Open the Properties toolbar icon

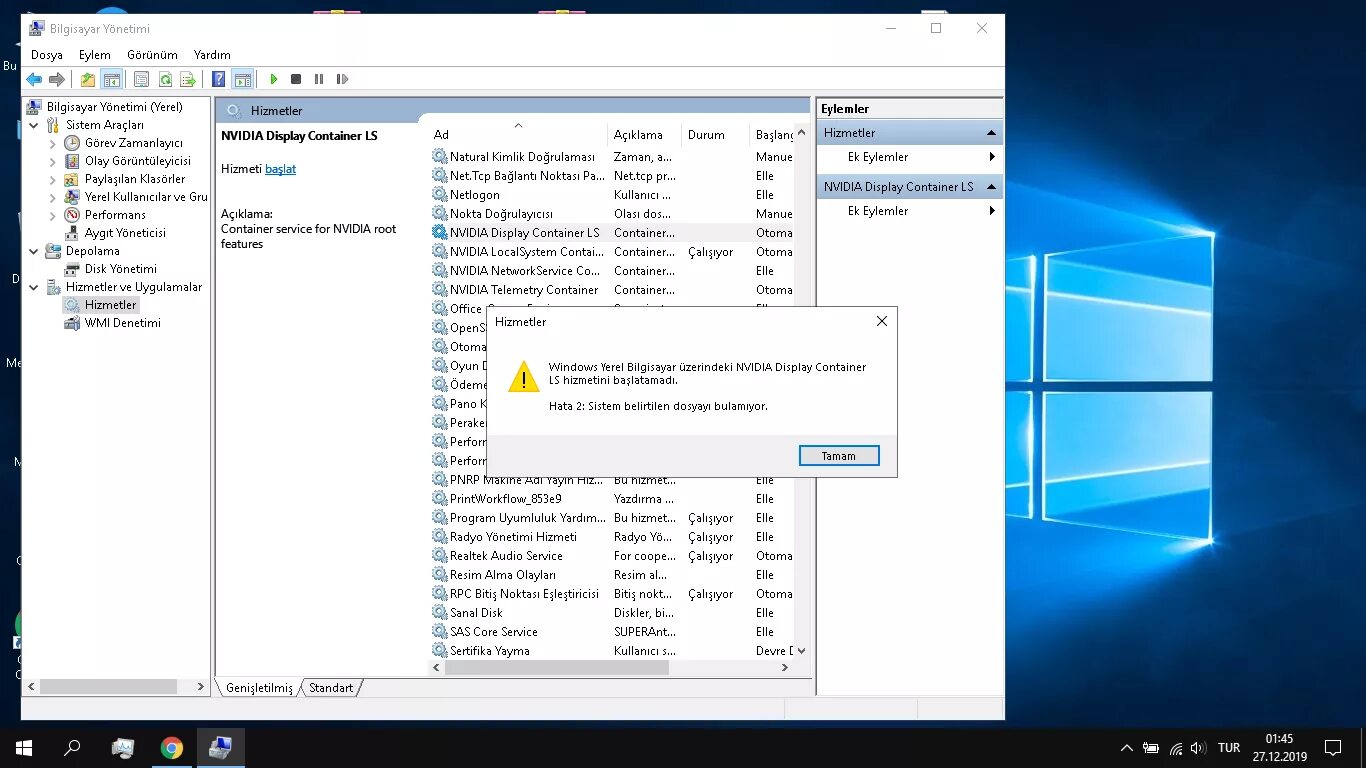coord(141,79)
